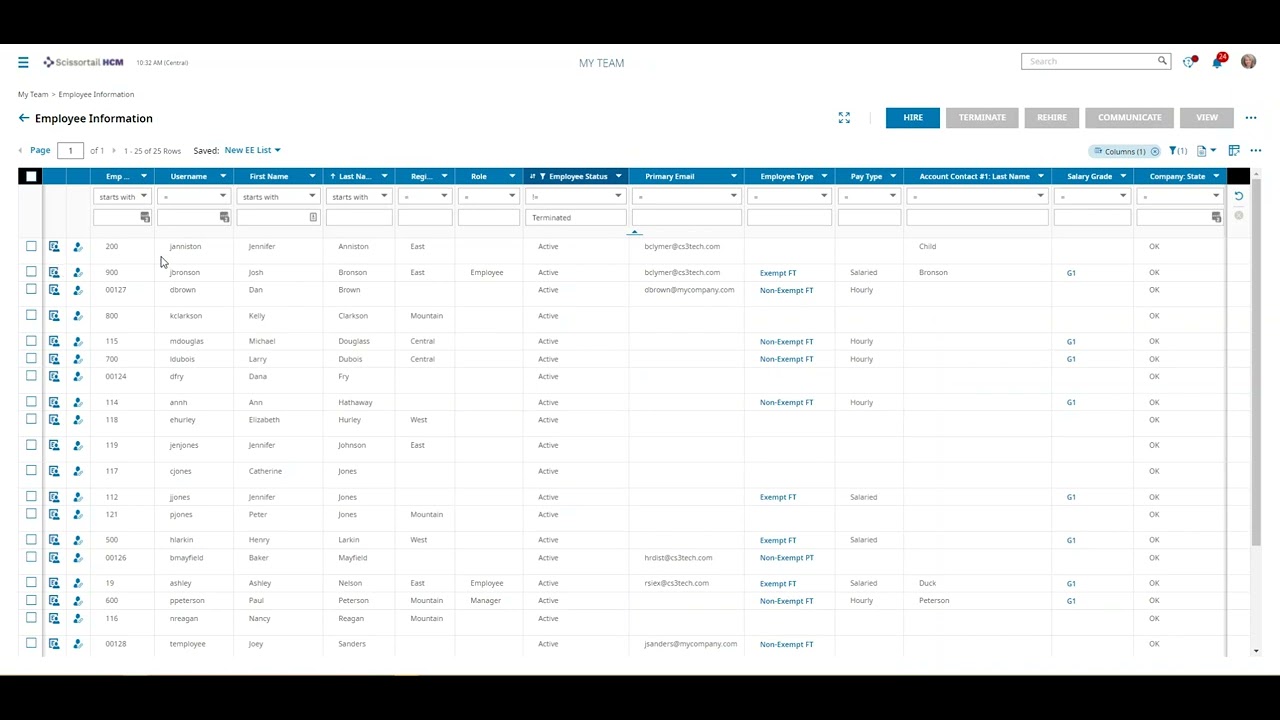
Task: Open the help assistant icon near the bell
Action: click(x=1189, y=62)
